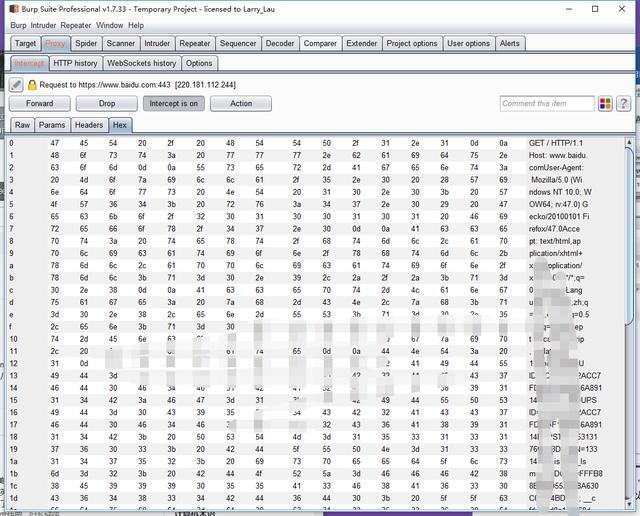Click the 'GET / HTTP/1.1' ASCII cell
Screen dimensions: 640x516
coord(556,143)
